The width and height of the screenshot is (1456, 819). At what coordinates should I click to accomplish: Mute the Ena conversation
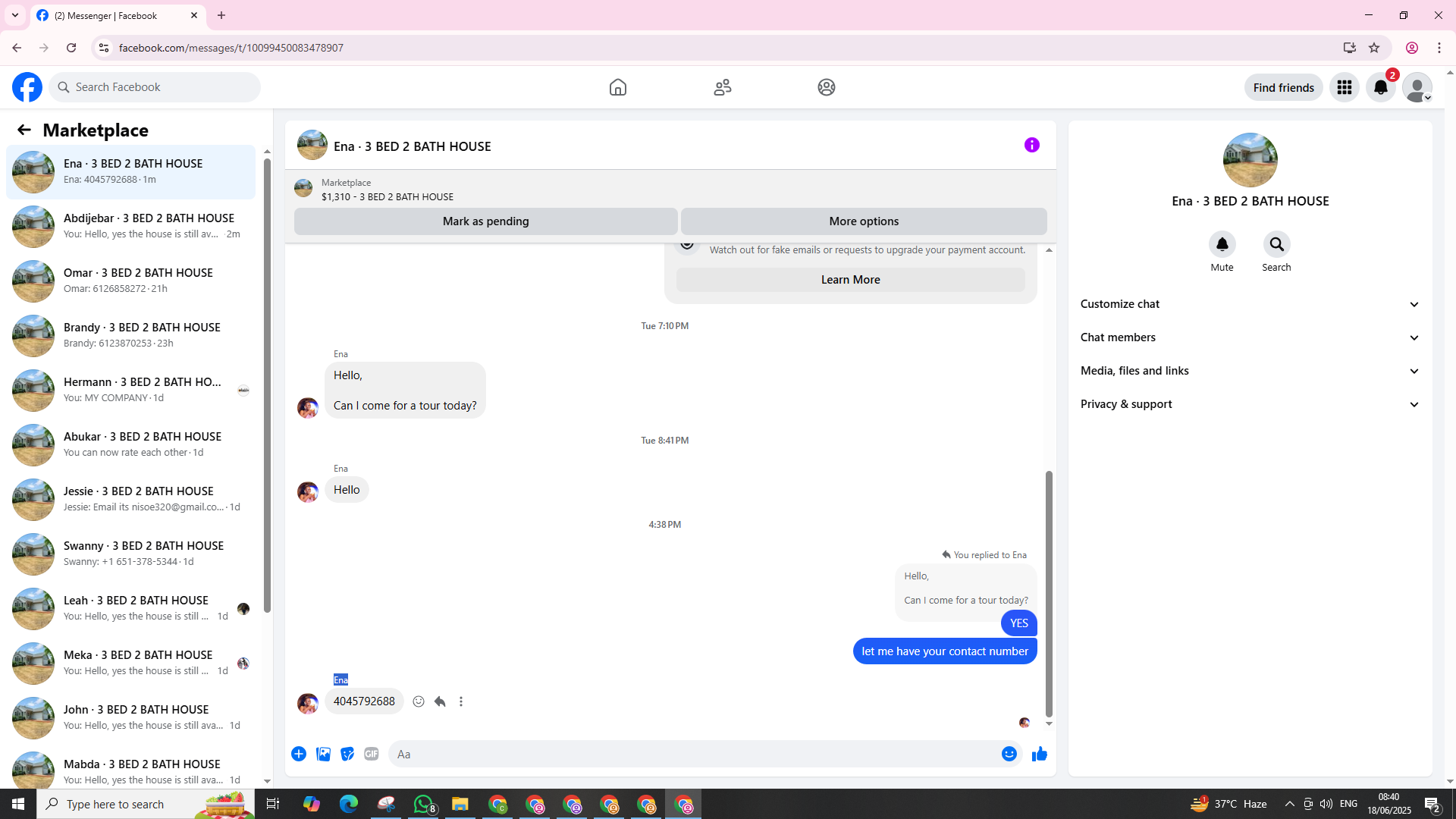[1222, 244]
